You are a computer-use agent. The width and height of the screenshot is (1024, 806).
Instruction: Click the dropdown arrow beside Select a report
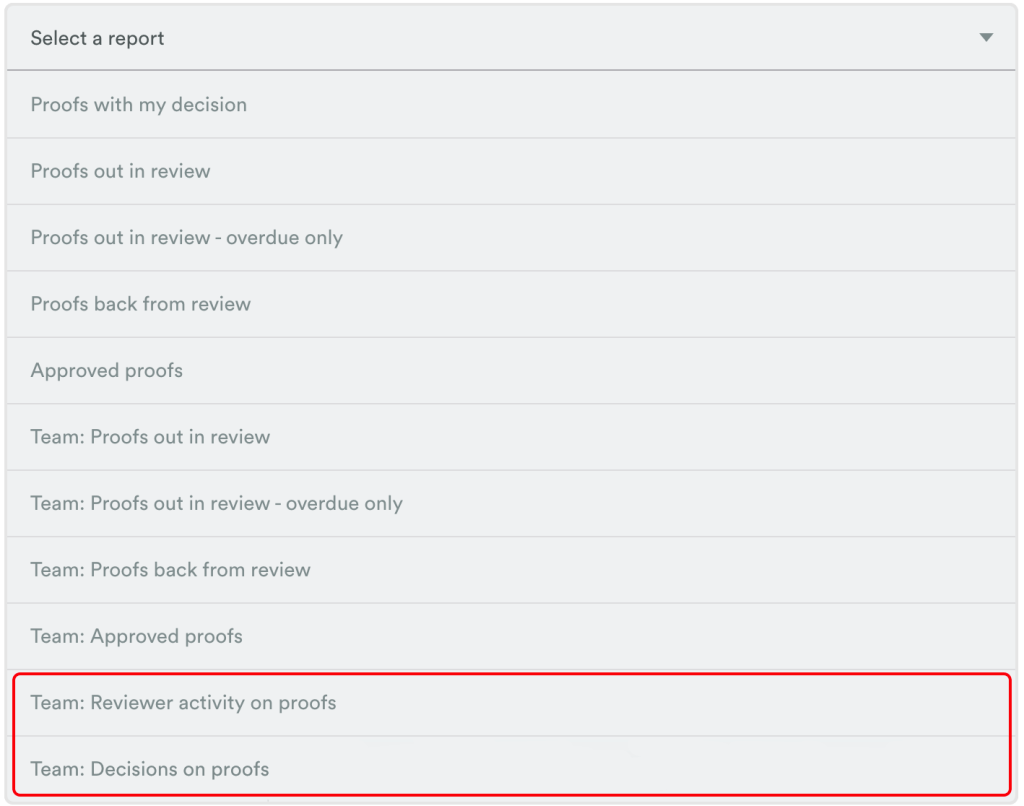pyautogui.click(x=986, y=38)
